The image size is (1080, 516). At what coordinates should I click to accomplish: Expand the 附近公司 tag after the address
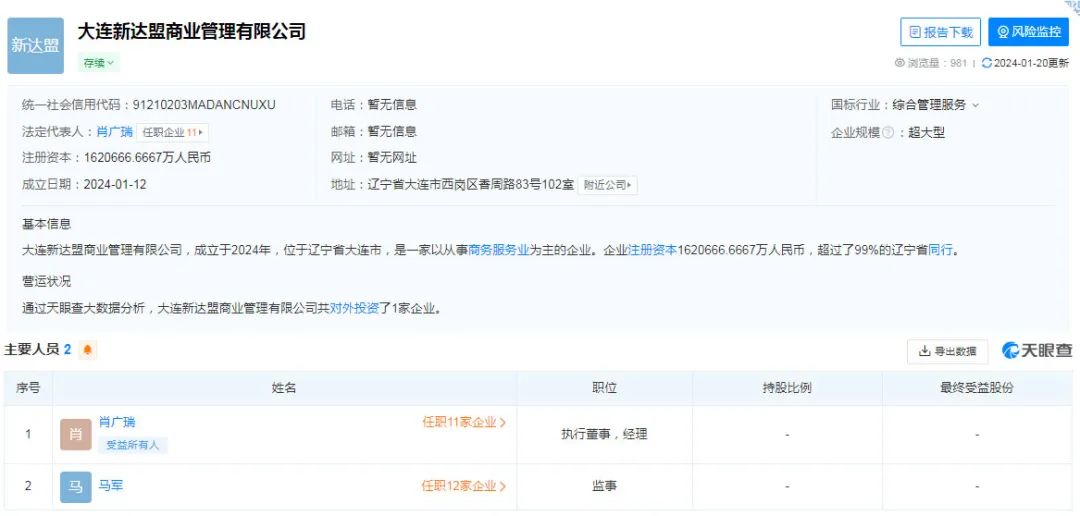[x=608, y=185]
